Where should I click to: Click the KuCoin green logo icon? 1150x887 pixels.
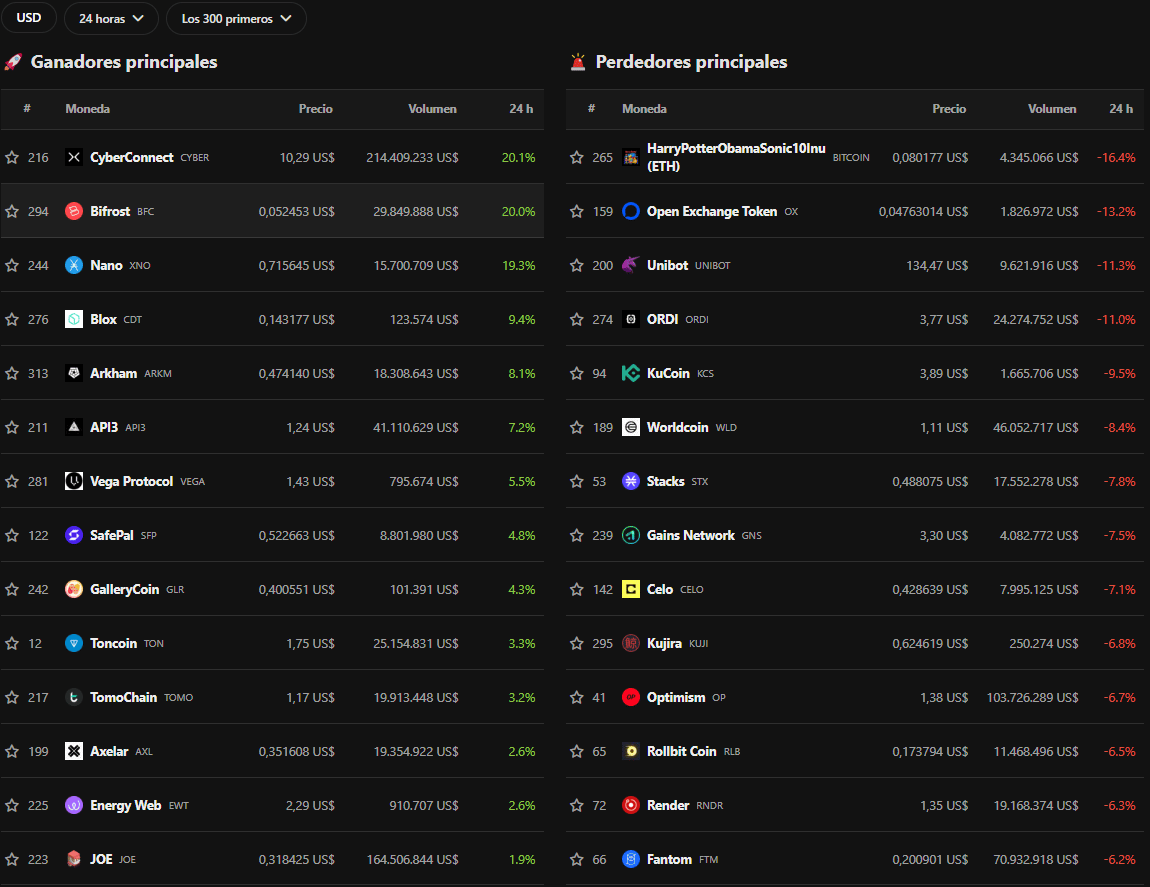tap(631, 373)
